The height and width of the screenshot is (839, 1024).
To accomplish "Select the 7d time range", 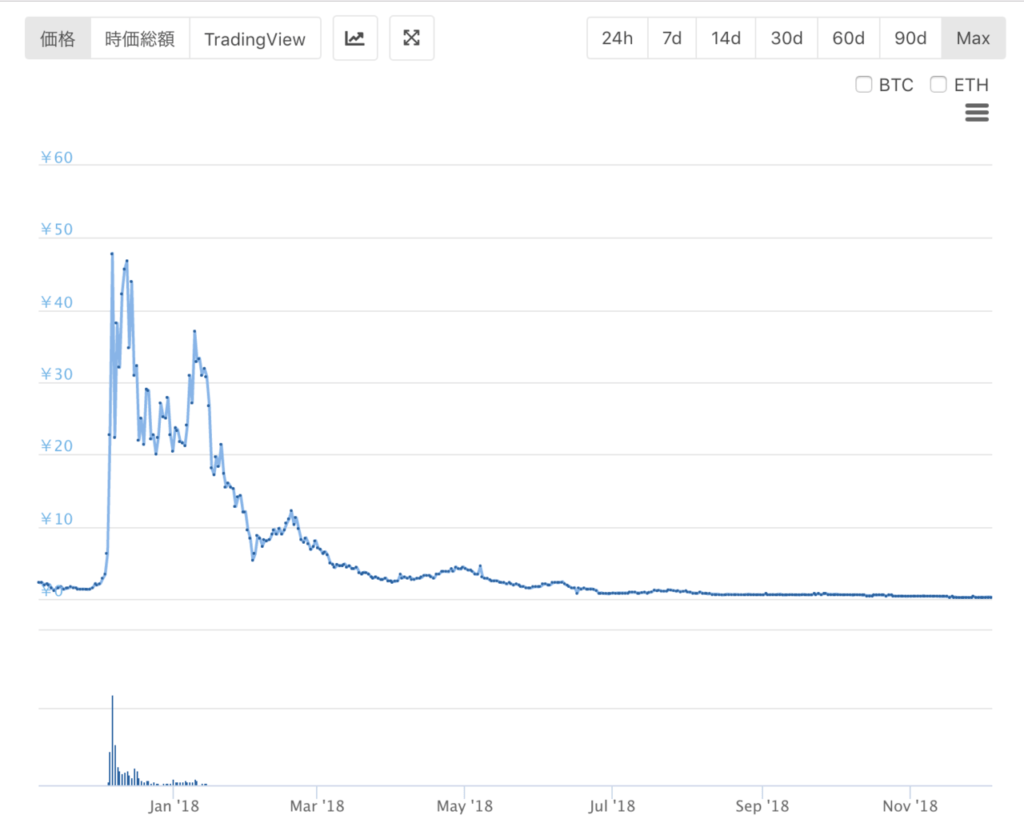I will 672,38.
